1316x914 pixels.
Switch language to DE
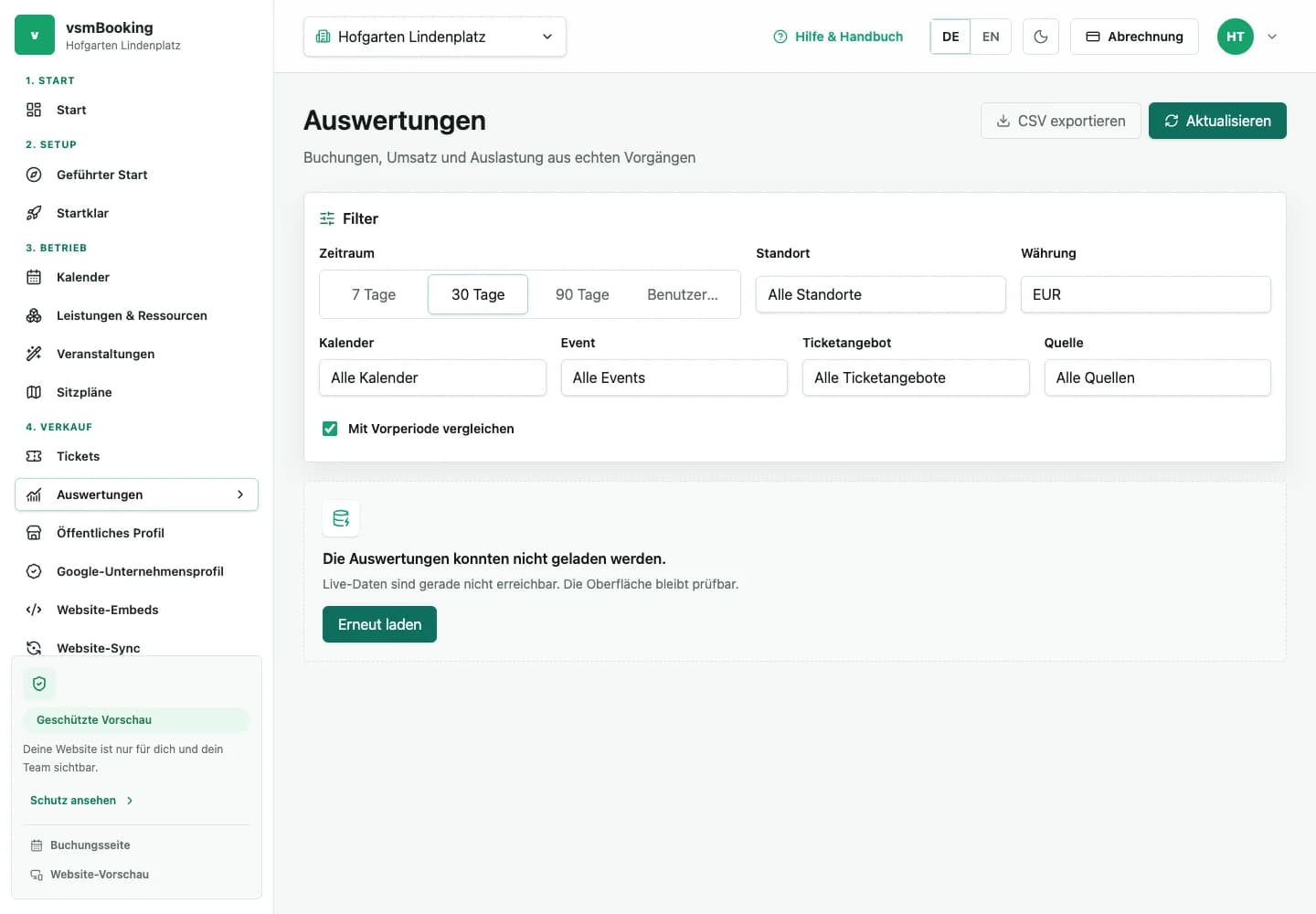click(950, 37)
